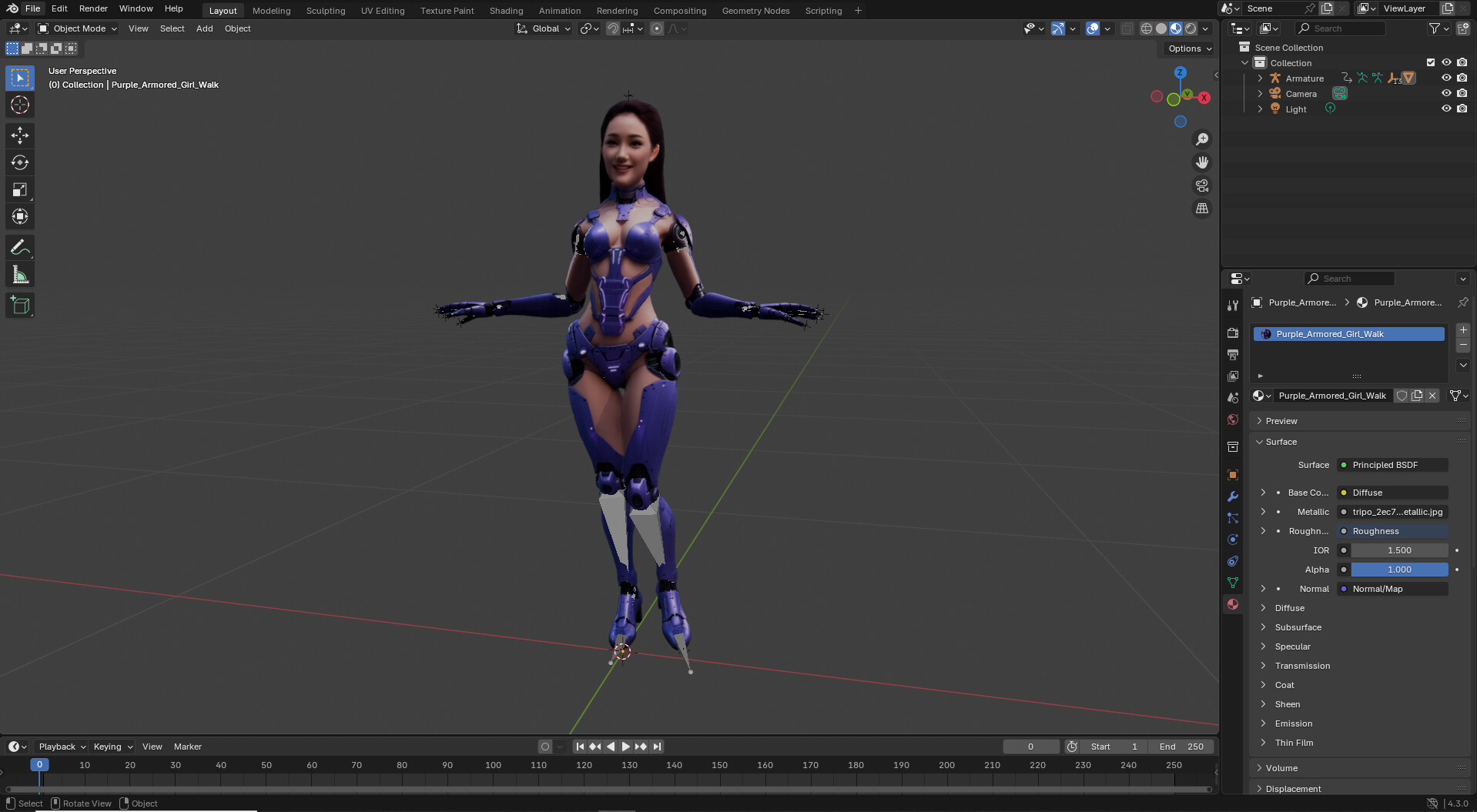This screenshot has height=812, width=1477.
Task: Activate the Scale tool
Action: [20, 189]
